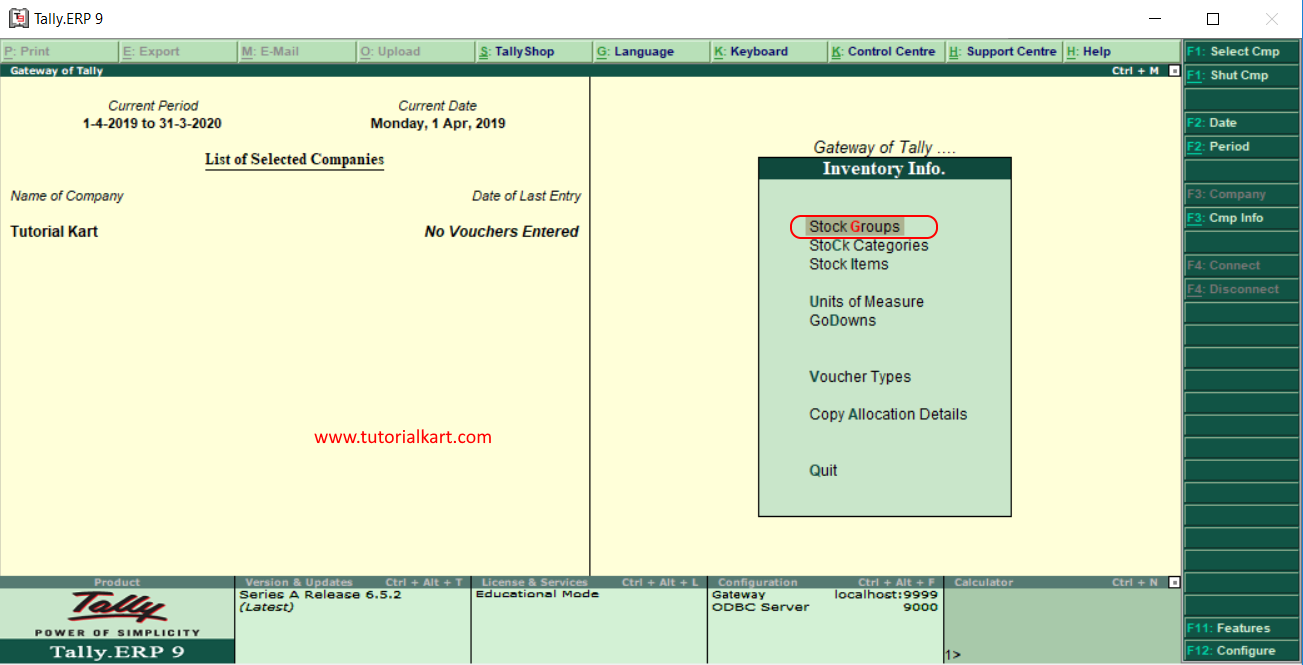1303x665 pixels.
Task: Select Copy Allocation Details
Action: (x=888, y=415)
